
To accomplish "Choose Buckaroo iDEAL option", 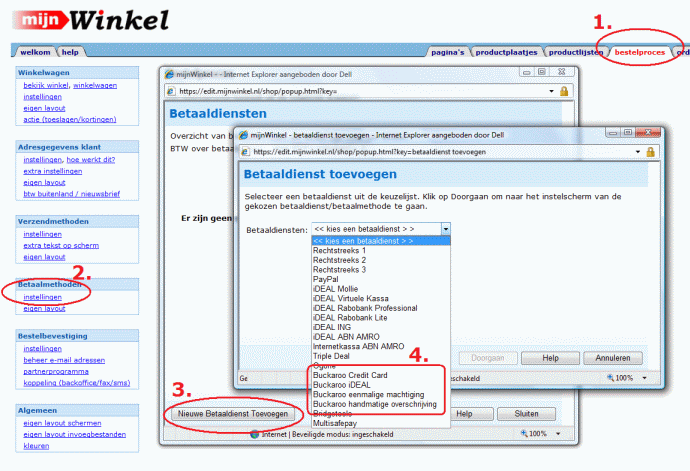I will click(381, 385).
